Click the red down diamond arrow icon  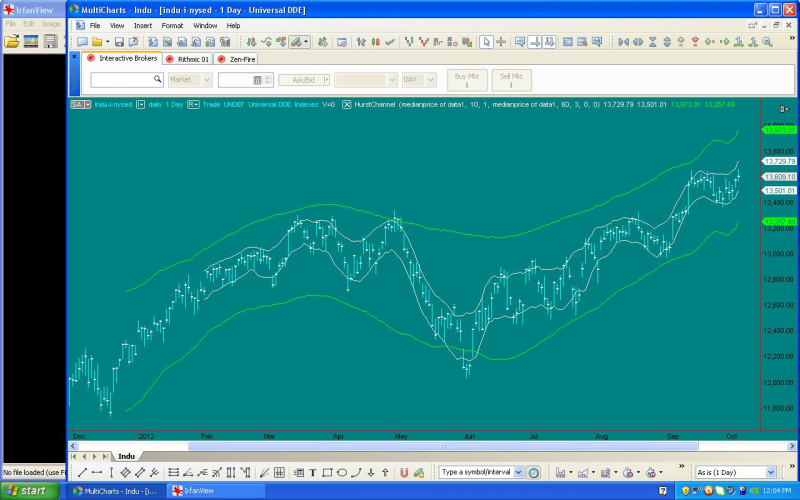[695, 42]
